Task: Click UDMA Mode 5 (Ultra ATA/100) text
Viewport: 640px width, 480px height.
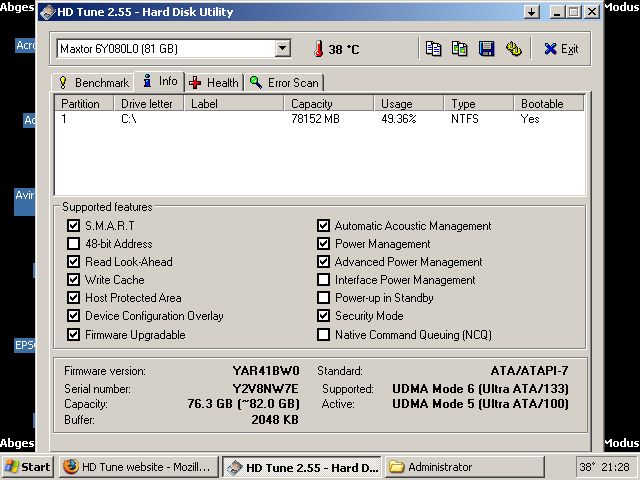Action: pyautogui.click(x=480, y=404)
